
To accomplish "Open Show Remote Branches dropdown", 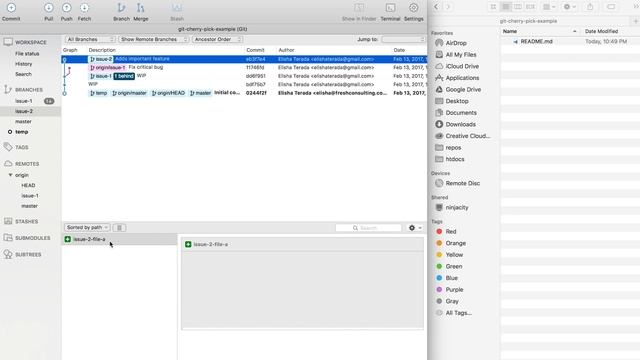I will coord(153,39).
